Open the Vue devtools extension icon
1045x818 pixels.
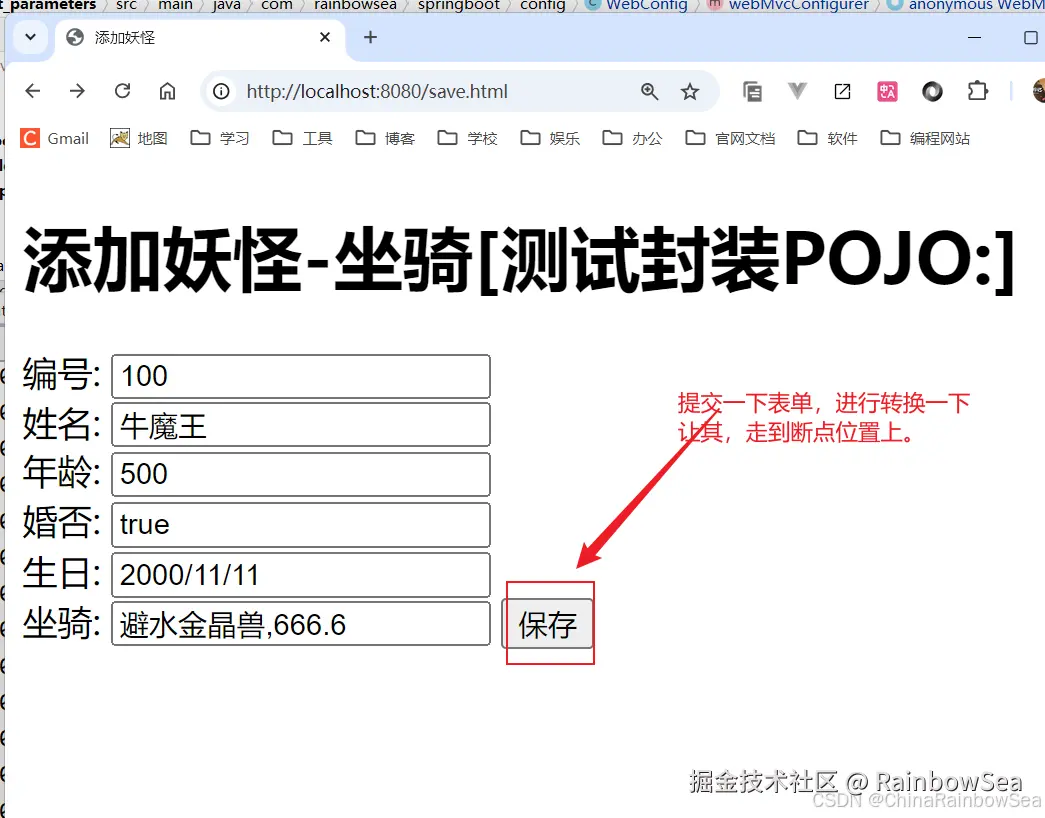pyautogui.click(x=797, y=90)
